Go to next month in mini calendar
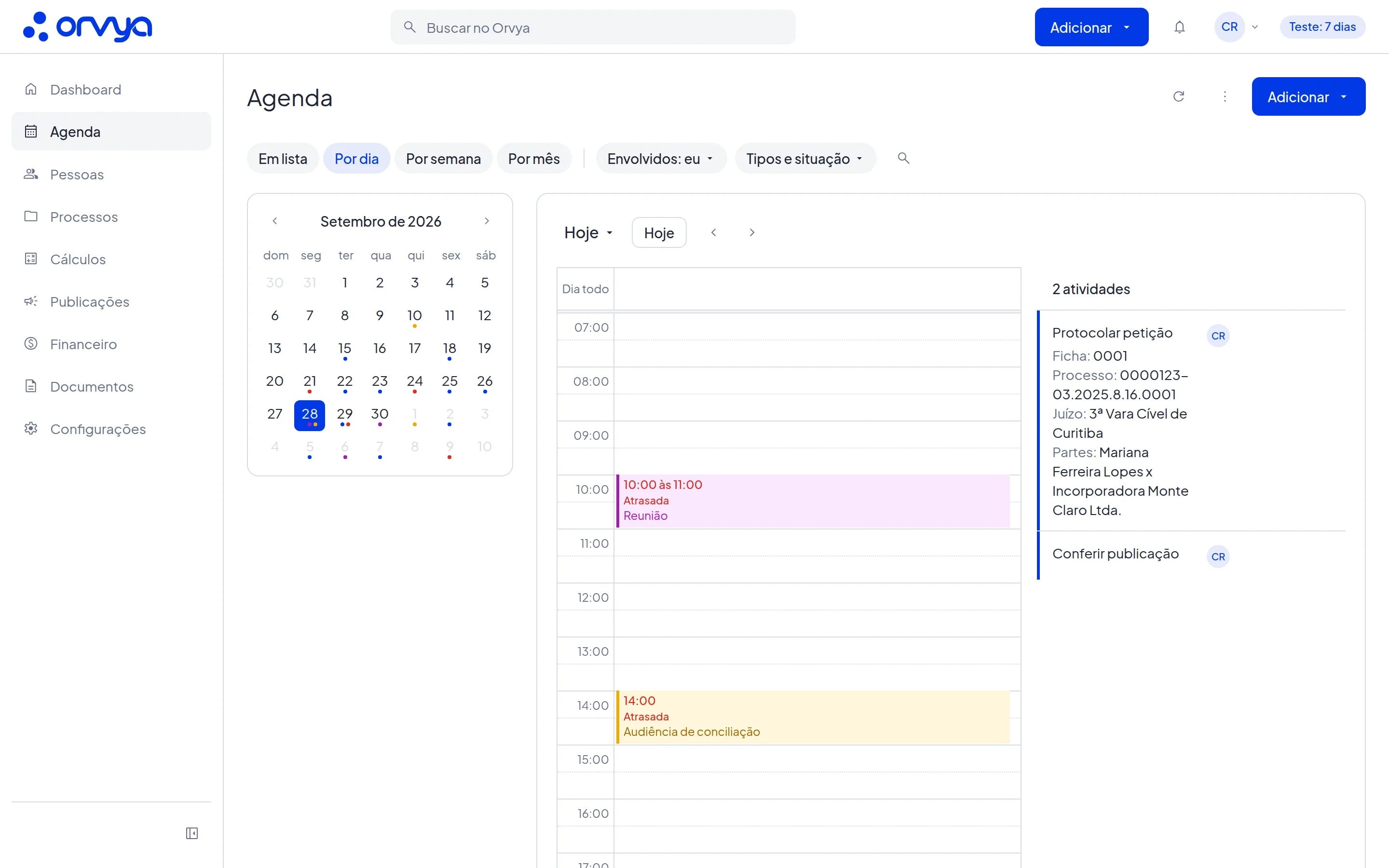Viewport: 1389px width, 868px height. pos(487,221)
